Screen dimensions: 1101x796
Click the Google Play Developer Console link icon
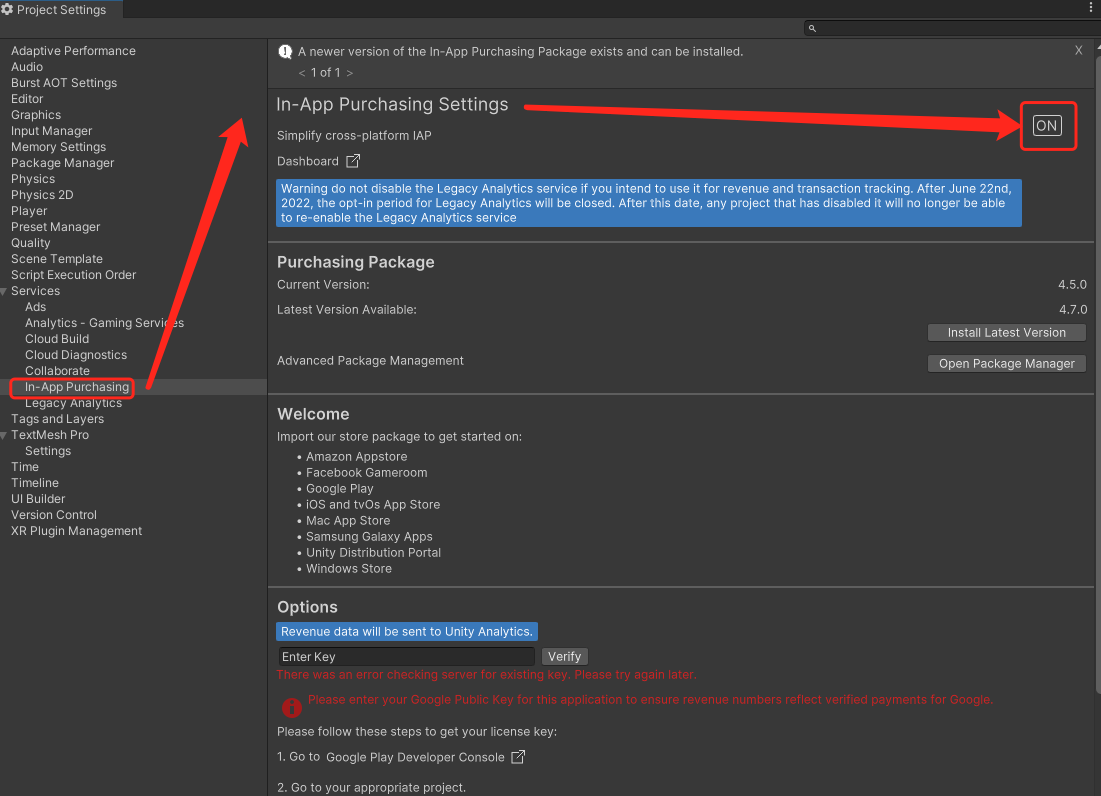coord(518,757)
